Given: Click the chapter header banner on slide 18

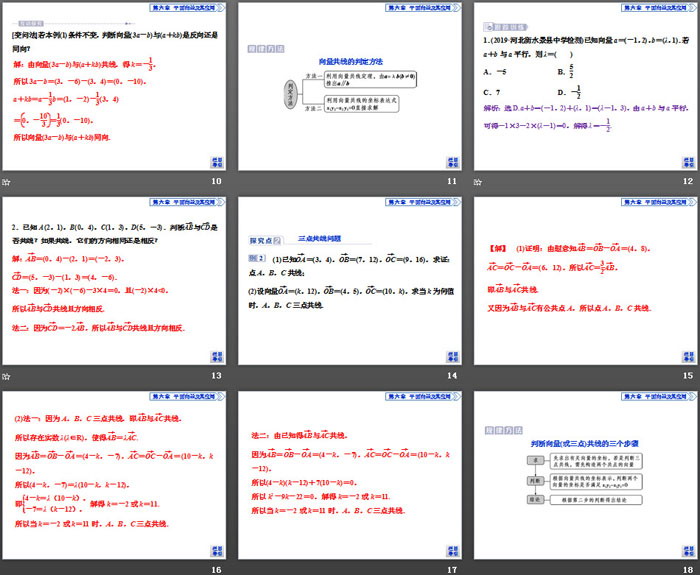Looking at the screenshot, I should pos(658,396).
